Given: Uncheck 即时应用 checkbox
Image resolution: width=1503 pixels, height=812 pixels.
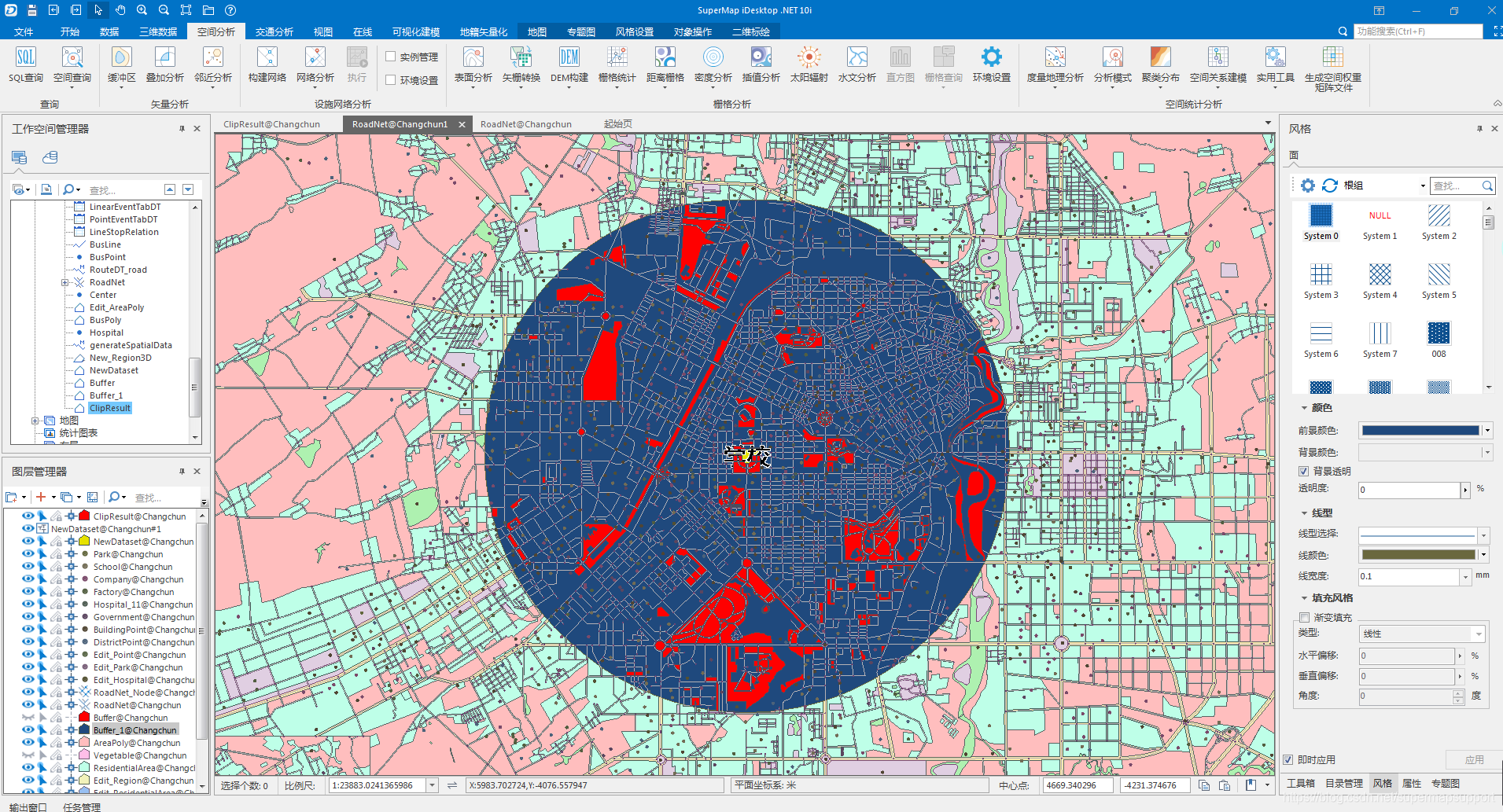Looking at the screenshot, I should [x=1288, y=760].
